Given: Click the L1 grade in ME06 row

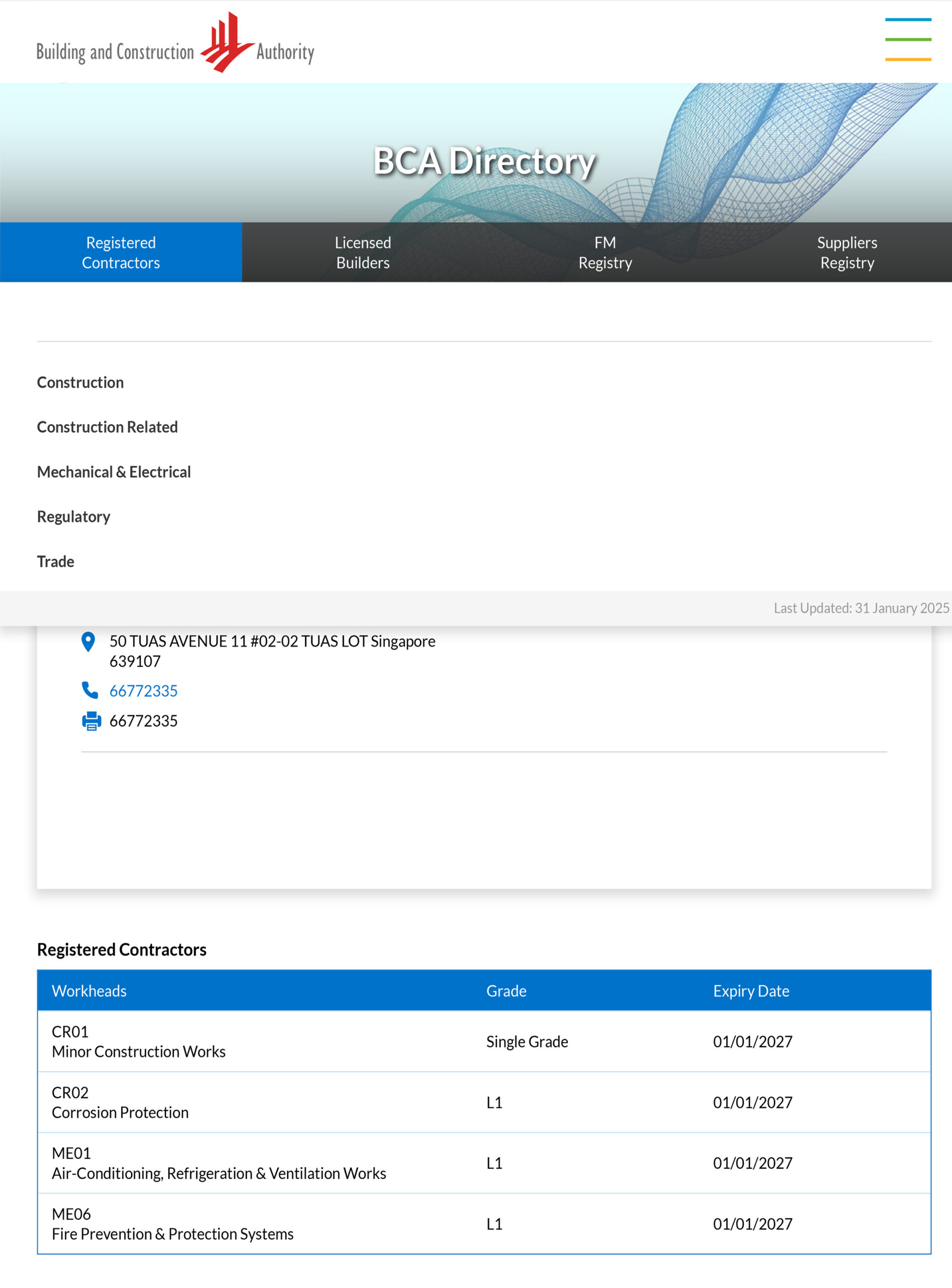Looking at the screenshot, I should [494, 1224].
